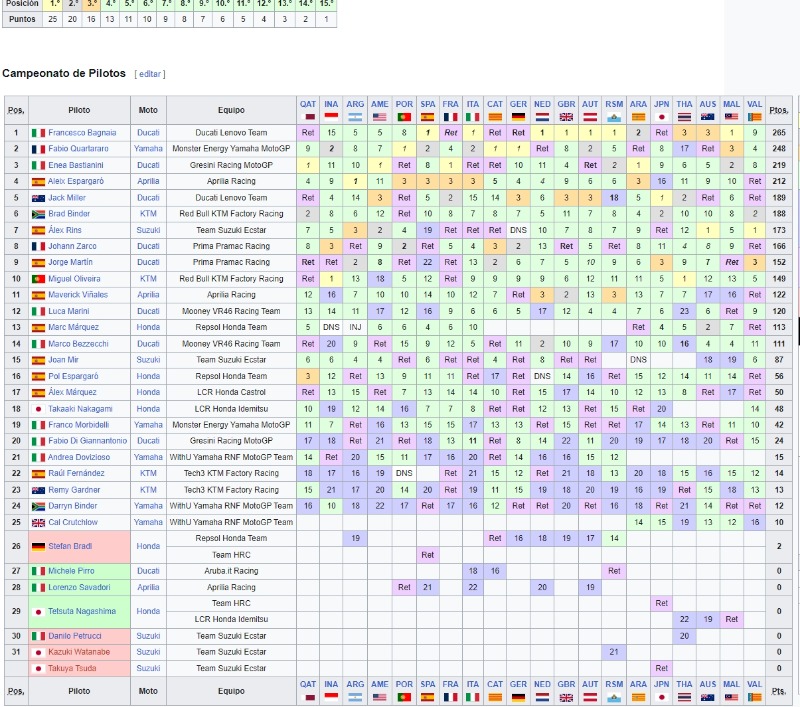Go to Marc Márquez's page
The height and width of the screenshot is (707, 800).
pos(73,327)
